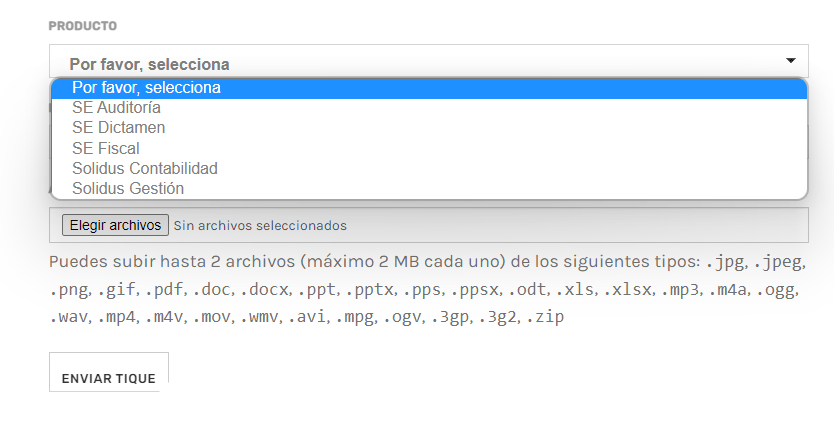Click the Elegir archivos button
The width and height of the screenshot is (834, 432).
point(115,225)
